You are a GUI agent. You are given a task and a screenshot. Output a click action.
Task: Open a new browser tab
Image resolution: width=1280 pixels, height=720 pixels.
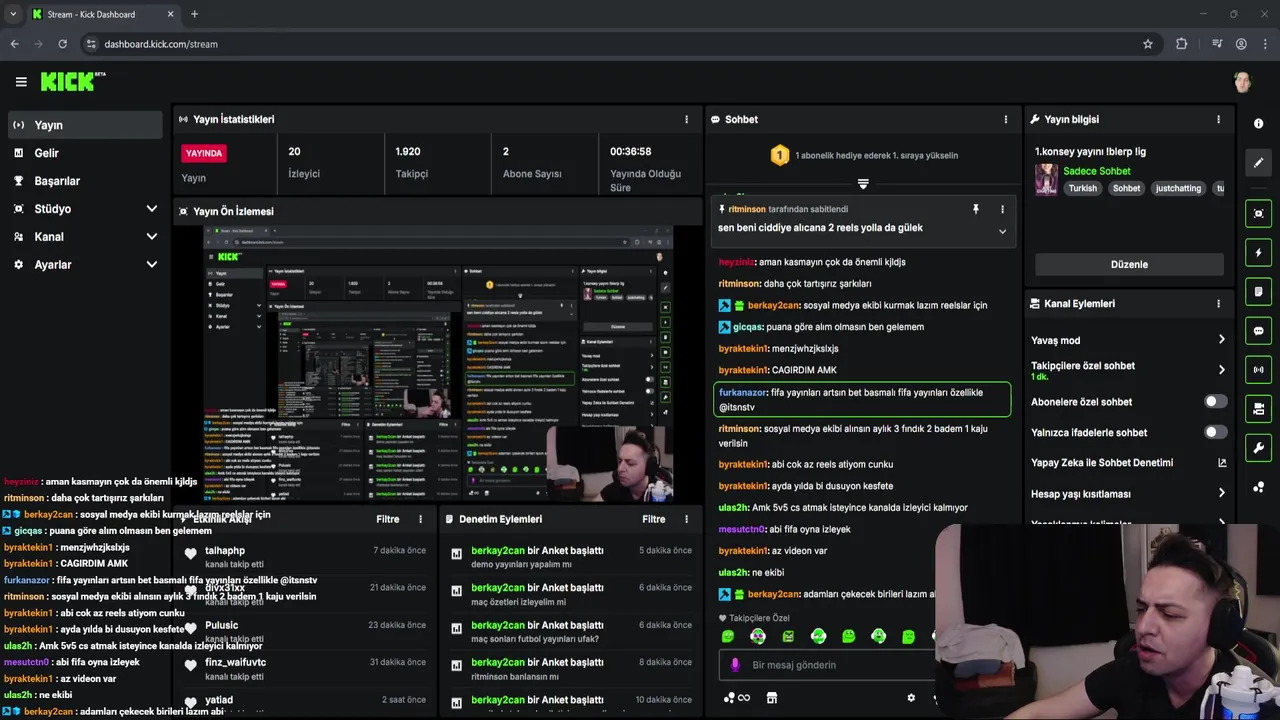(x=194, y=14)
